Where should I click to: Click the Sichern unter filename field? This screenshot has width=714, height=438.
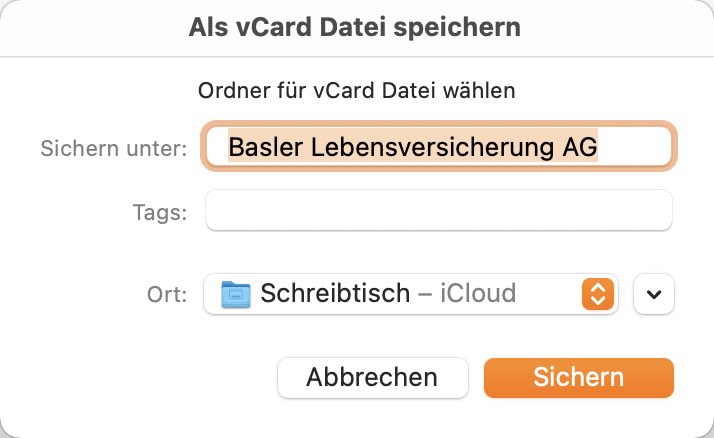(x=439, y=146)
